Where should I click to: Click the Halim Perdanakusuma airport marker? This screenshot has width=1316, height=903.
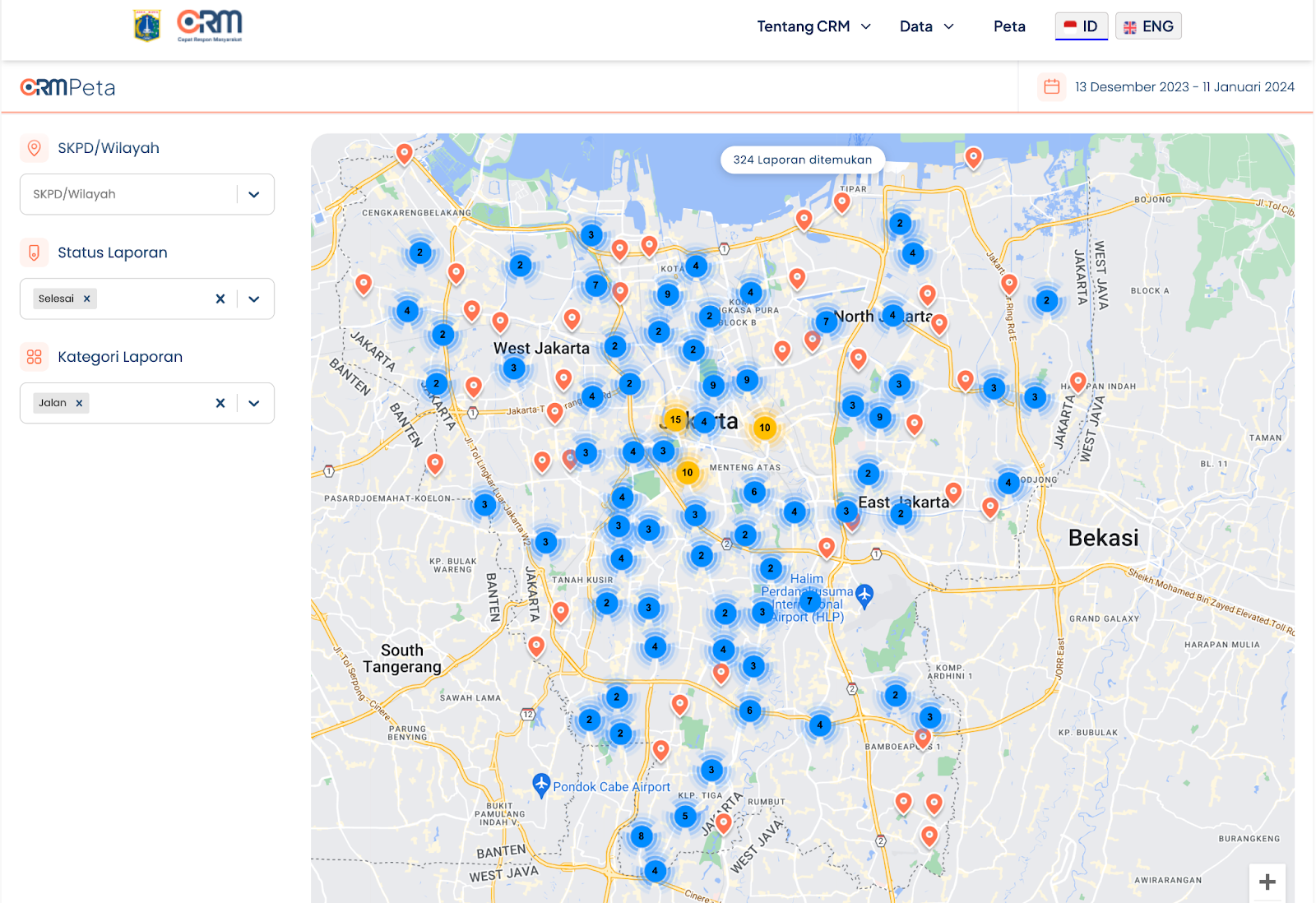coord(864,595)
